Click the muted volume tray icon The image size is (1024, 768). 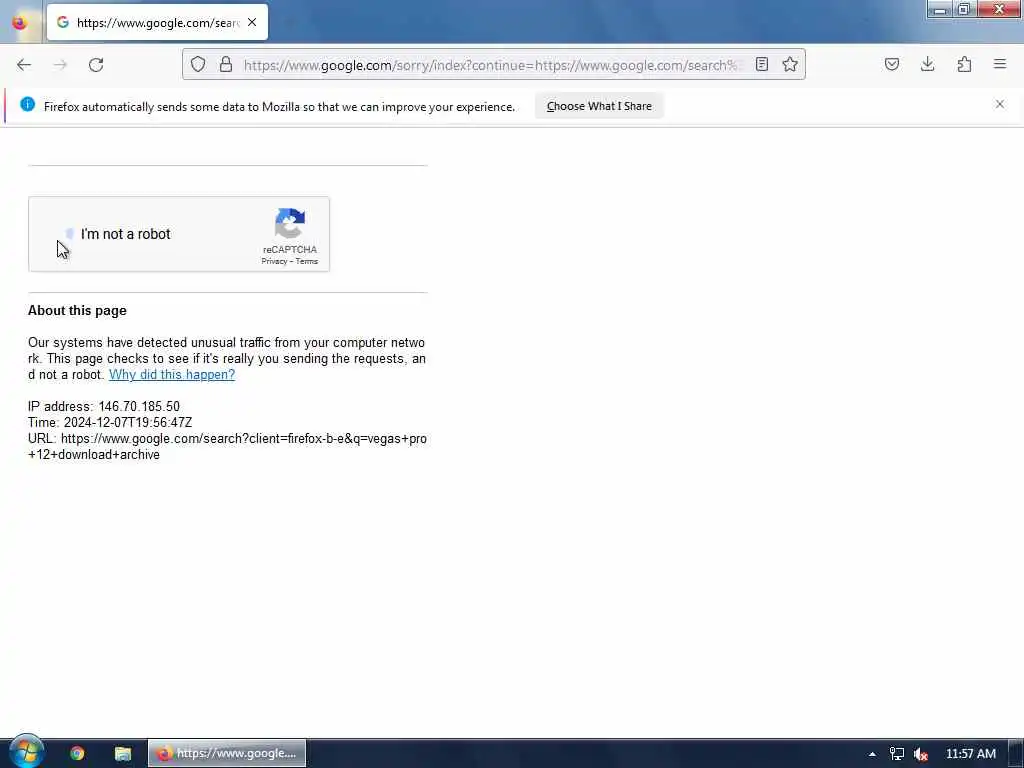(x=921, y=754)
